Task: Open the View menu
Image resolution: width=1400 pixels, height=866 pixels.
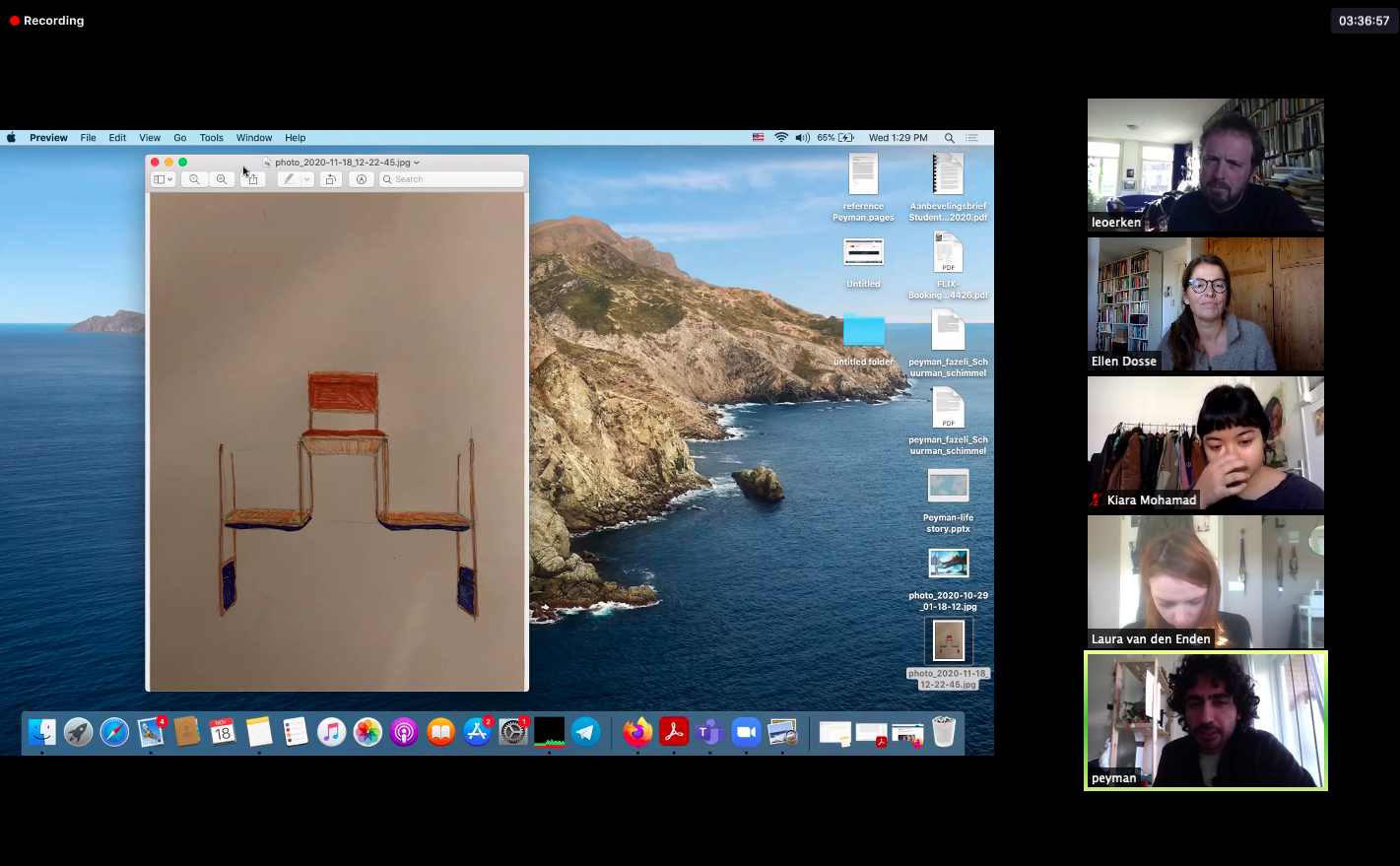Action: pyautogui.click(x=150, y=138)
